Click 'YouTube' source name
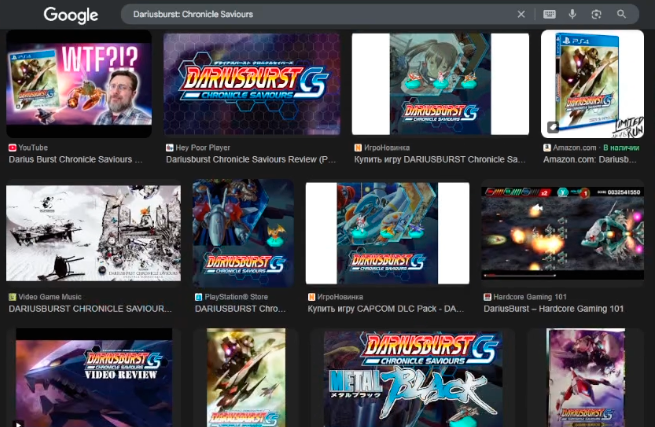The width and height of the screenshot is (655, 427). coord(33,147)
